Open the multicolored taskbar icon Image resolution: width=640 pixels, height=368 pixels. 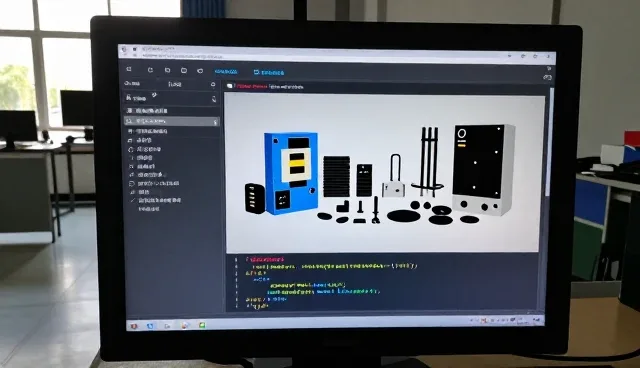[x=185, y=326]
